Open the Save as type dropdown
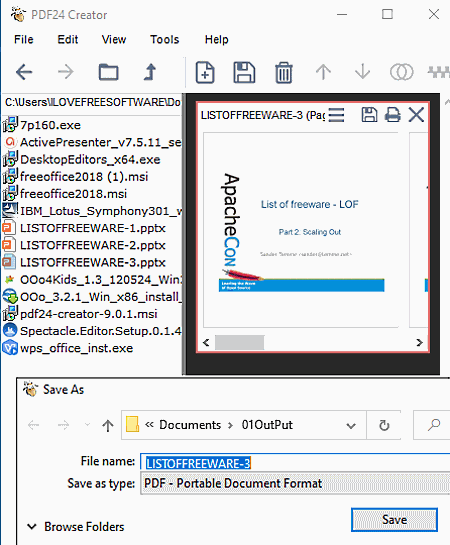450x545 pixels. pos(295,483)
